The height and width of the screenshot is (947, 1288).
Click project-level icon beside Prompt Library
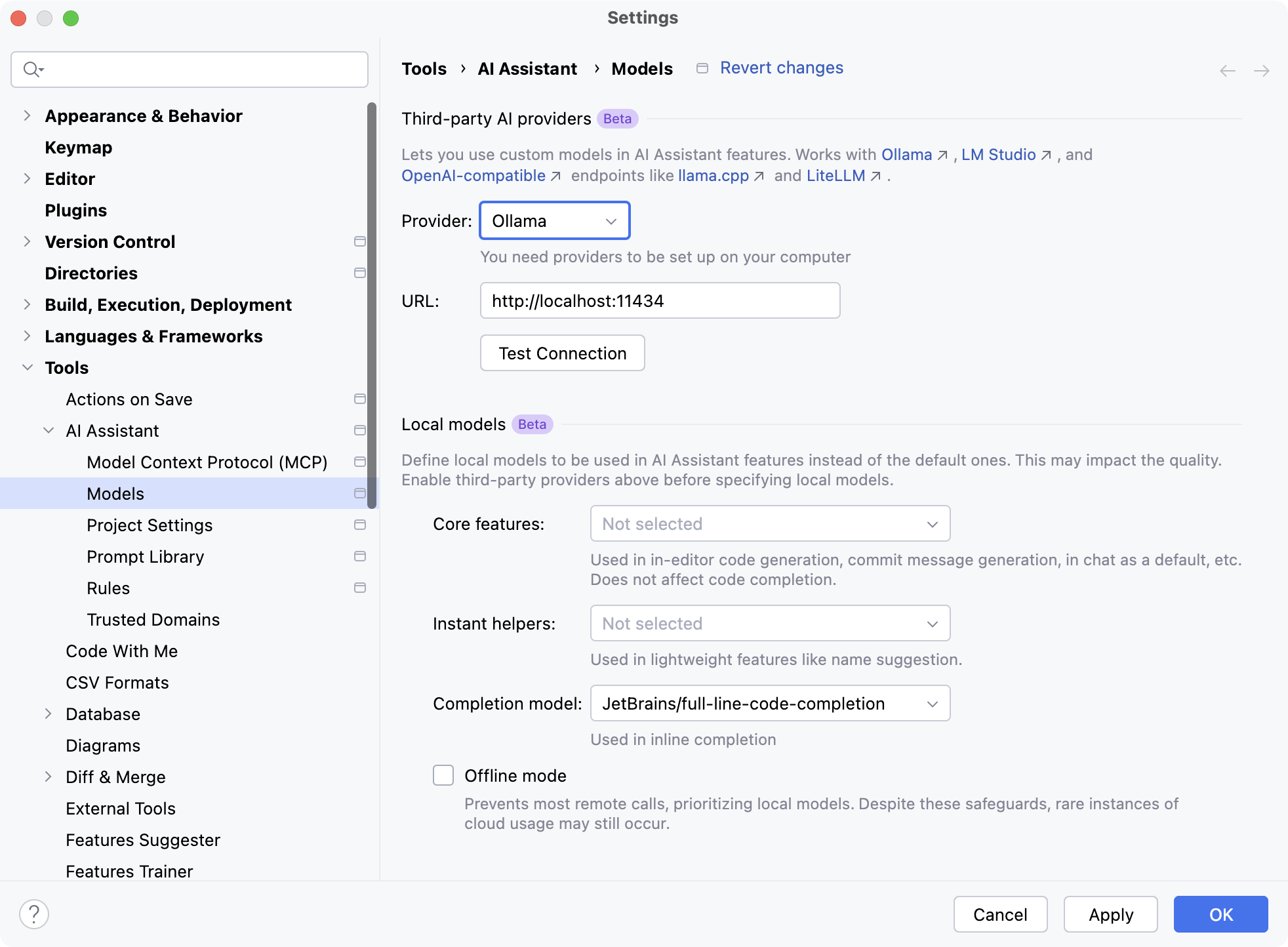[x=359, y=556]
